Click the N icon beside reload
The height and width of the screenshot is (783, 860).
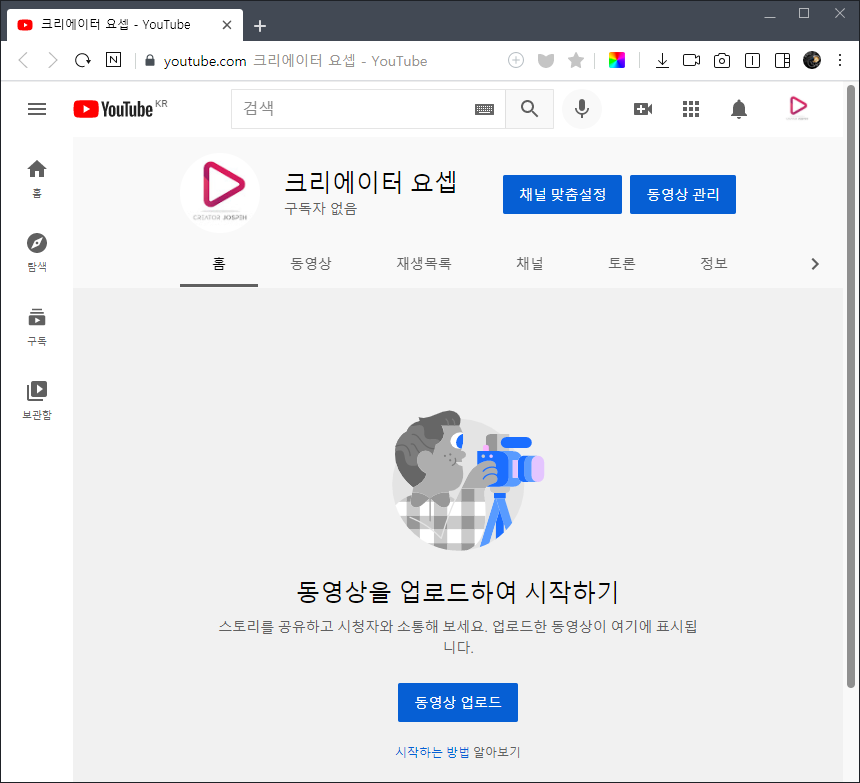114,60
